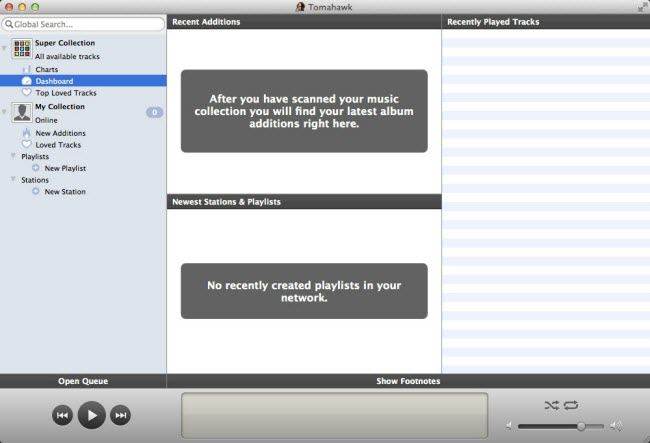Click the 'After you have scanned' message box
Viewport: 650px width, 443px height.
[304, 111]
